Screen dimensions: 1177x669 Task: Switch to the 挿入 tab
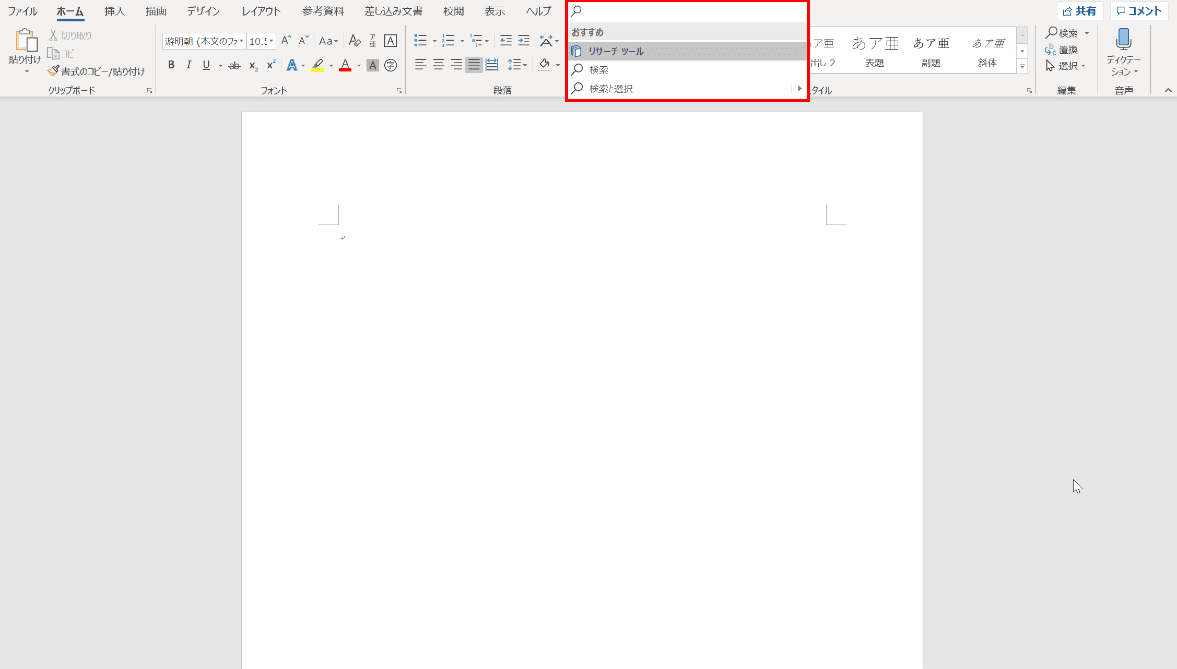115,11
